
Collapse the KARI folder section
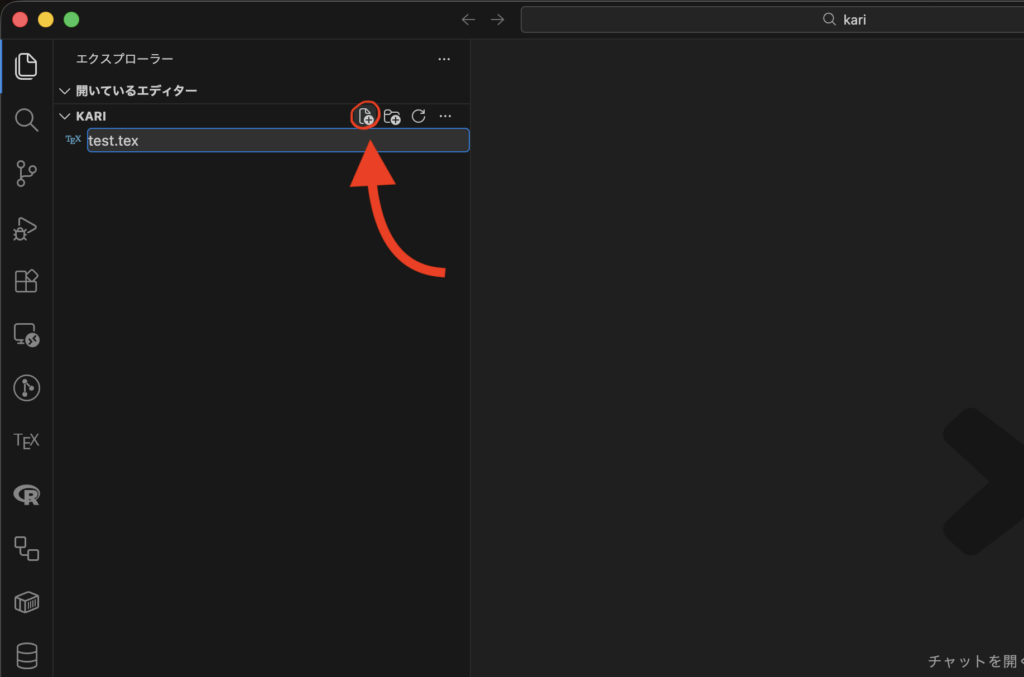tap(65, 116)
